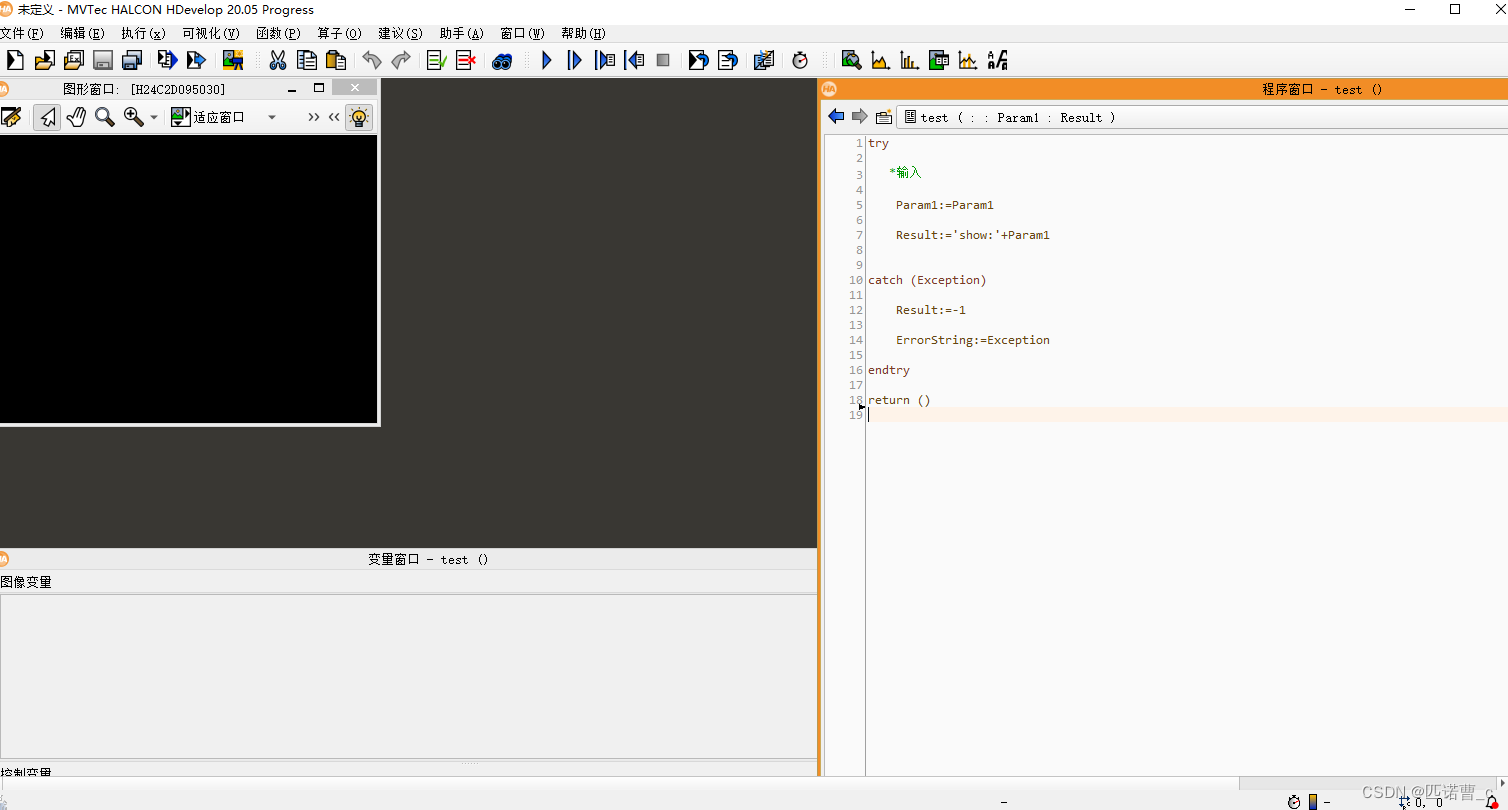The image size is (1508, 810).
Task: Open the feature histogram toolbar icon
Action: (x=909, y=60)
